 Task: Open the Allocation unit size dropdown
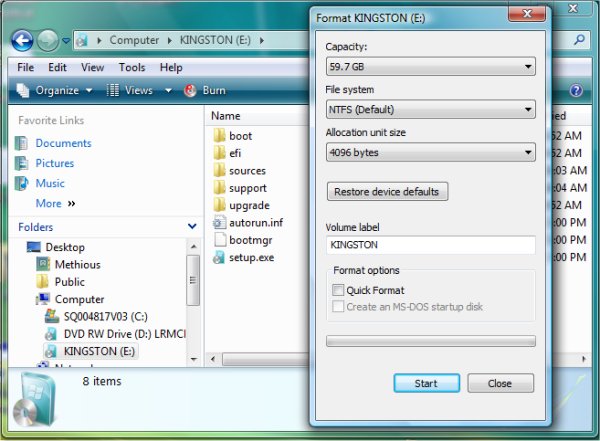click(430, 152)
